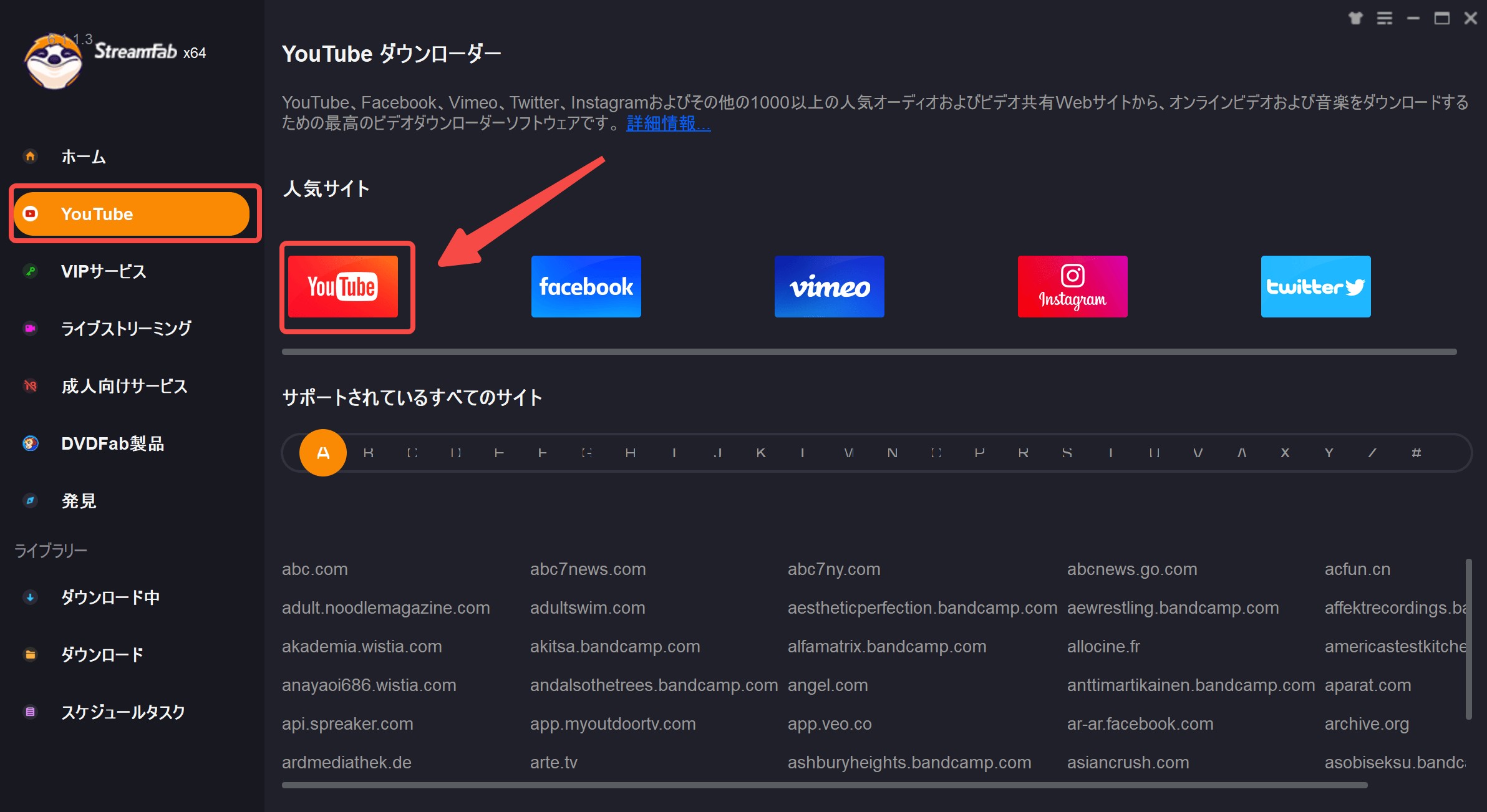This screenshot has width=1487, height=812.
Task: Open aparat.com entry
Action: tap(1368, 685)
